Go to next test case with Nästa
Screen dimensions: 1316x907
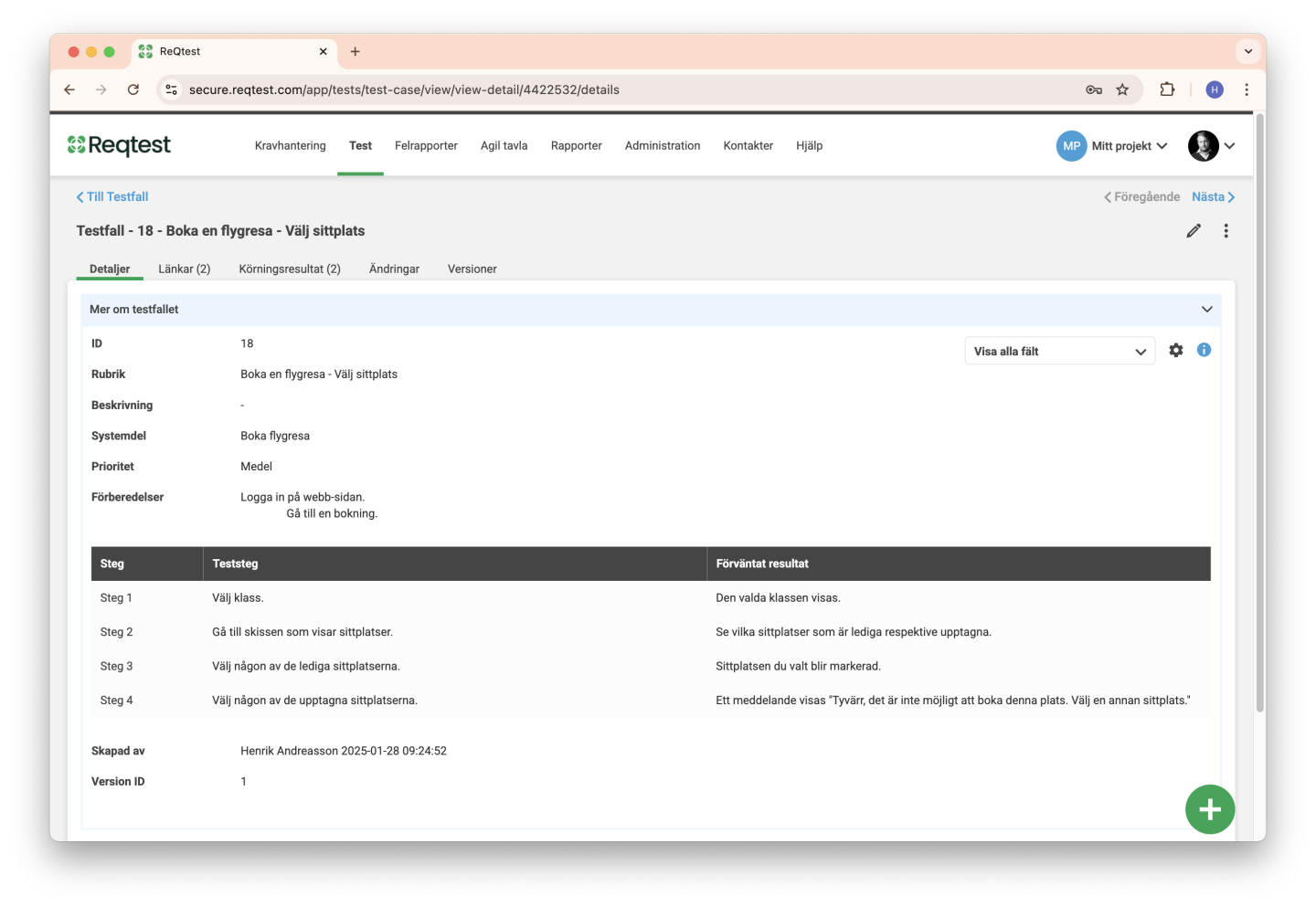1213,197
